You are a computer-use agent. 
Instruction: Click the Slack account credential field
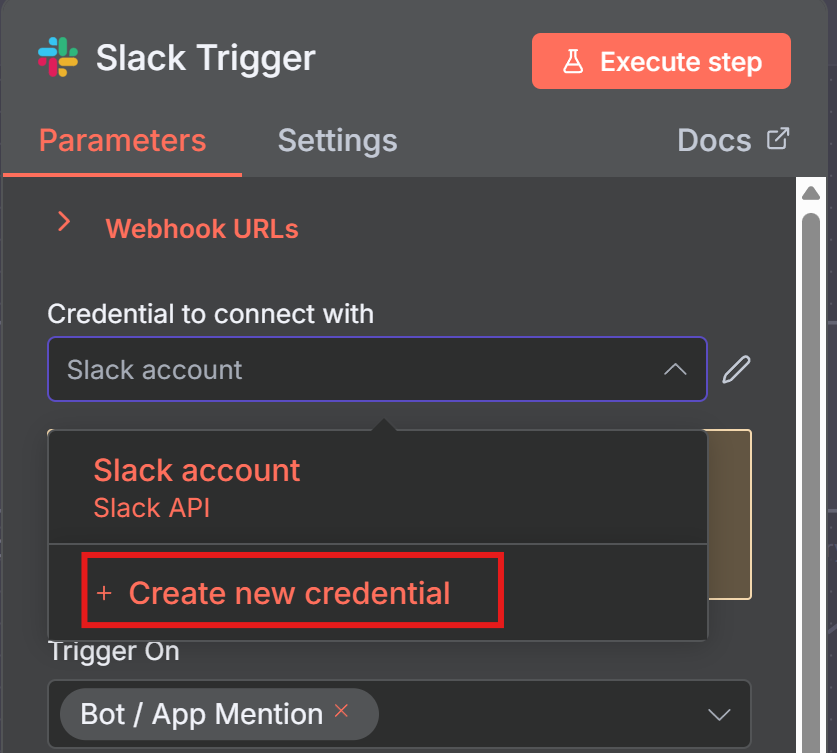click(360, 370)
